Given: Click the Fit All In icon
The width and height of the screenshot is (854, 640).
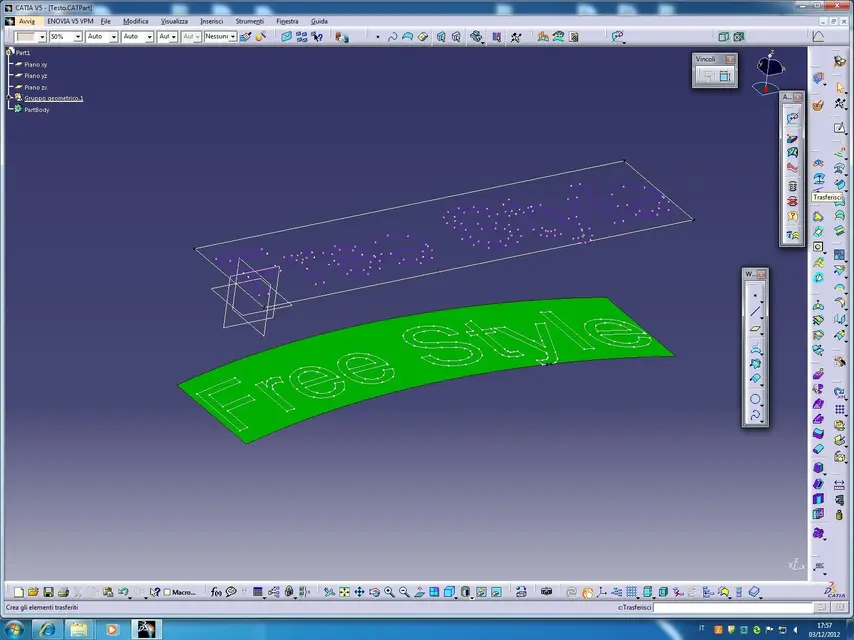Looking at the screenshot, I should tap(344, 592).
